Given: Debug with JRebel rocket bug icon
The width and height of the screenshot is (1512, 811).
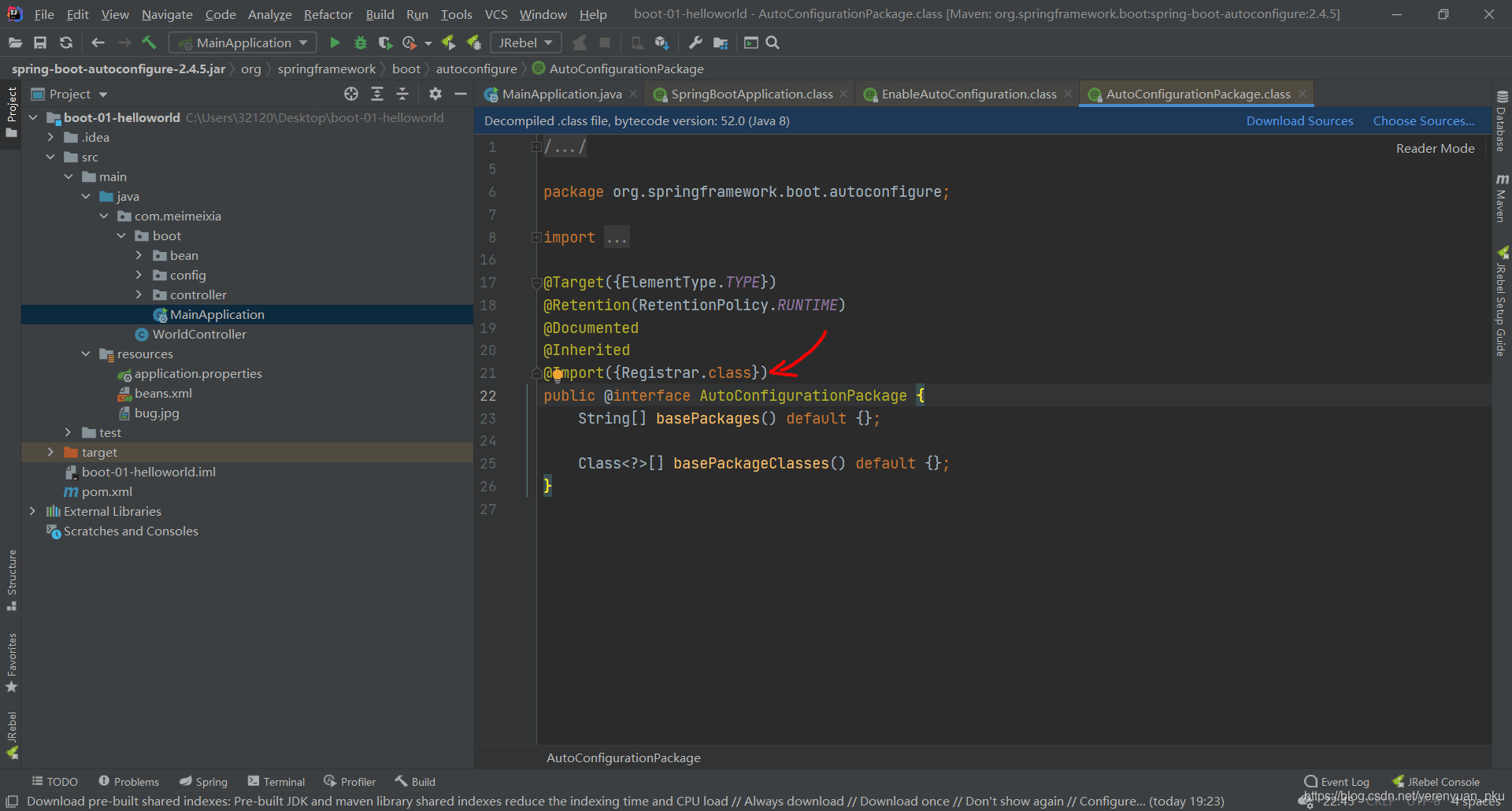Looking at the screenshot, I should [x=473, y=43].
